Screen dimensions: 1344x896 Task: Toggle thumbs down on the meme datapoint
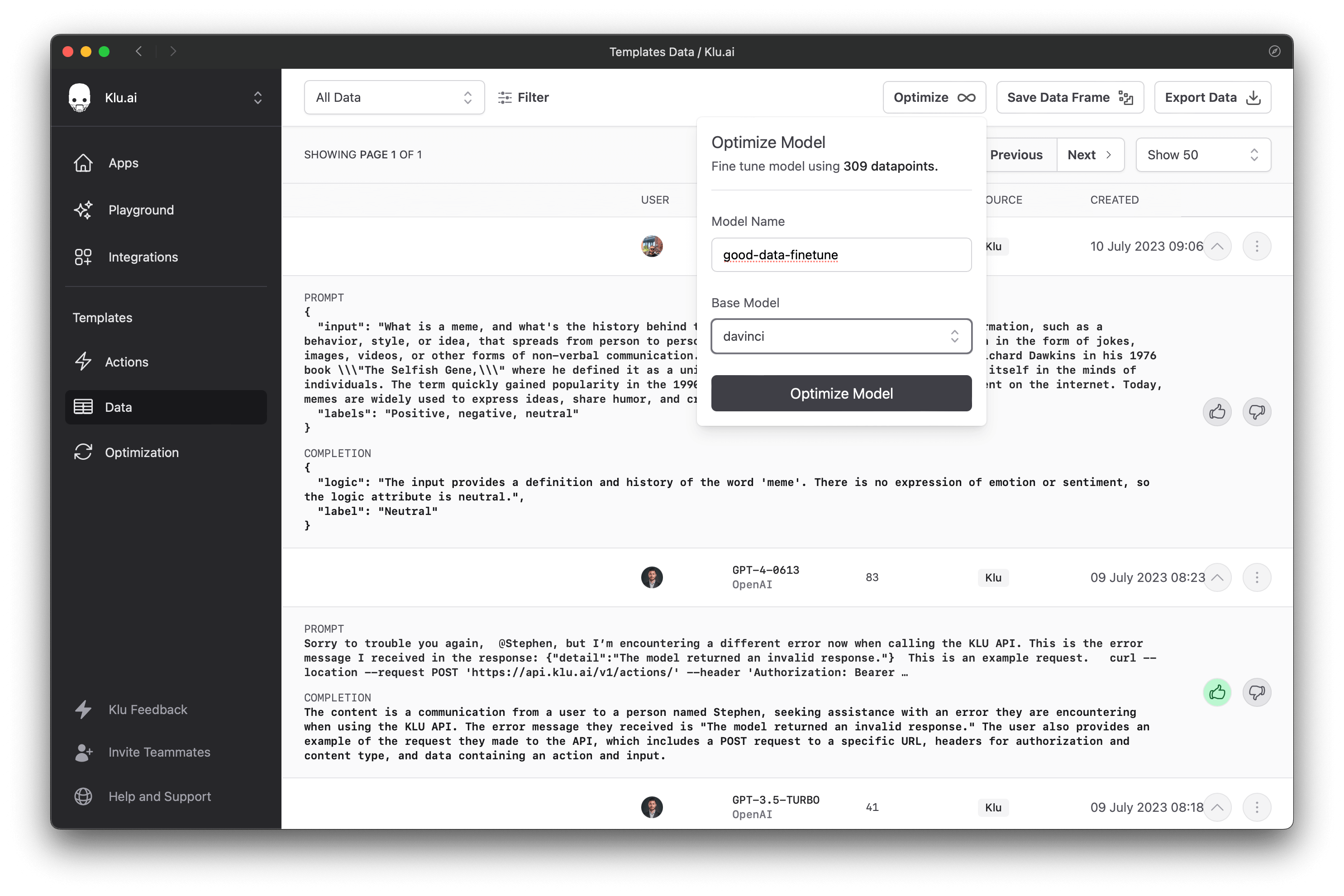(1256, 411)
